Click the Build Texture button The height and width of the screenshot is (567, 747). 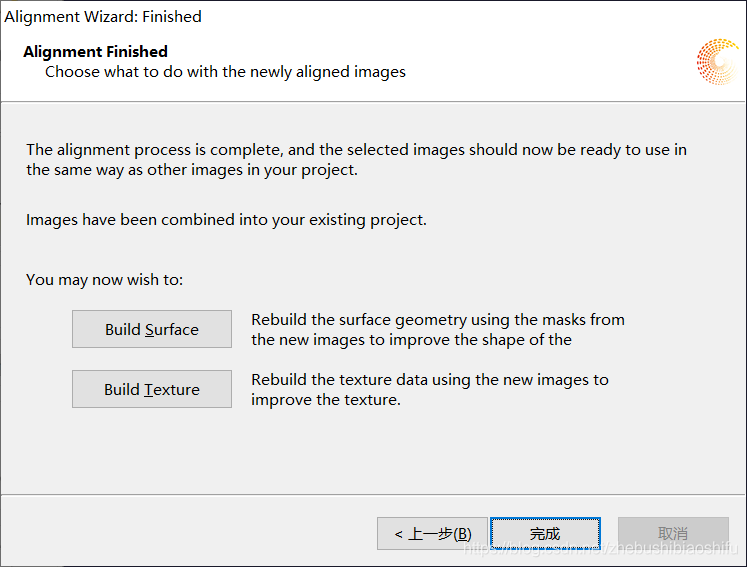(152, 389)
